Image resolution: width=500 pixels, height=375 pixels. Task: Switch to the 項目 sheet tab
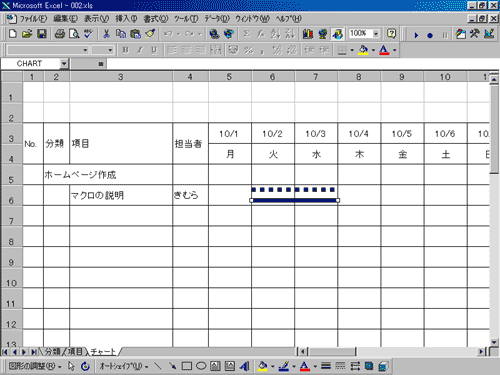(x=75, y=352)
